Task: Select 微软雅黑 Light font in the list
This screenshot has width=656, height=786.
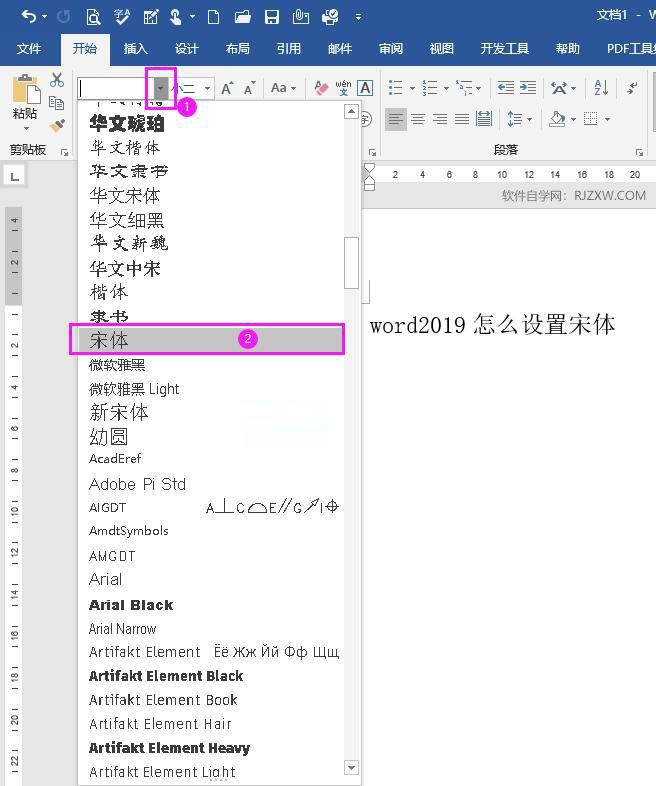Action: pyautogui.click(x=211, y=389)
